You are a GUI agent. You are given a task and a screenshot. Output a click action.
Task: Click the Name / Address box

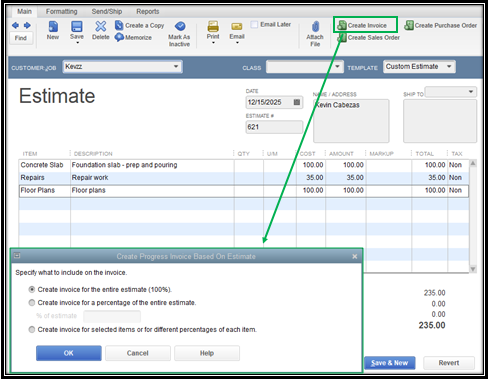pyautogui.click(x=351, y=121)
